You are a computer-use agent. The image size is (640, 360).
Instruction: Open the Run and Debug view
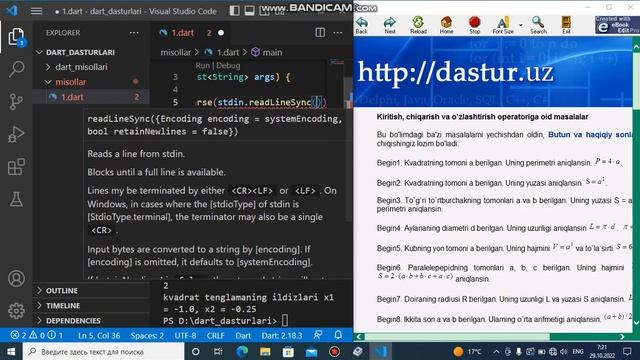pyautogui.click(x=16, y=134)
